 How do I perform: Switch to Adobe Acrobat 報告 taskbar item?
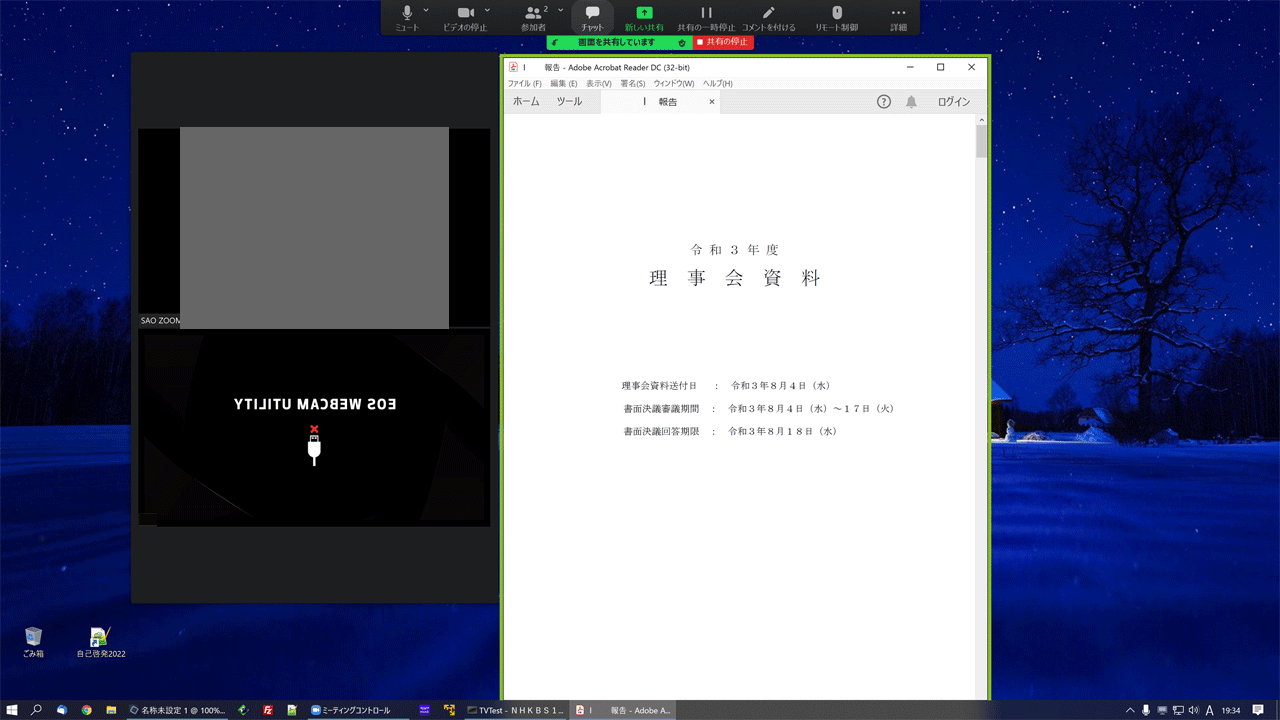click(624, 710)
